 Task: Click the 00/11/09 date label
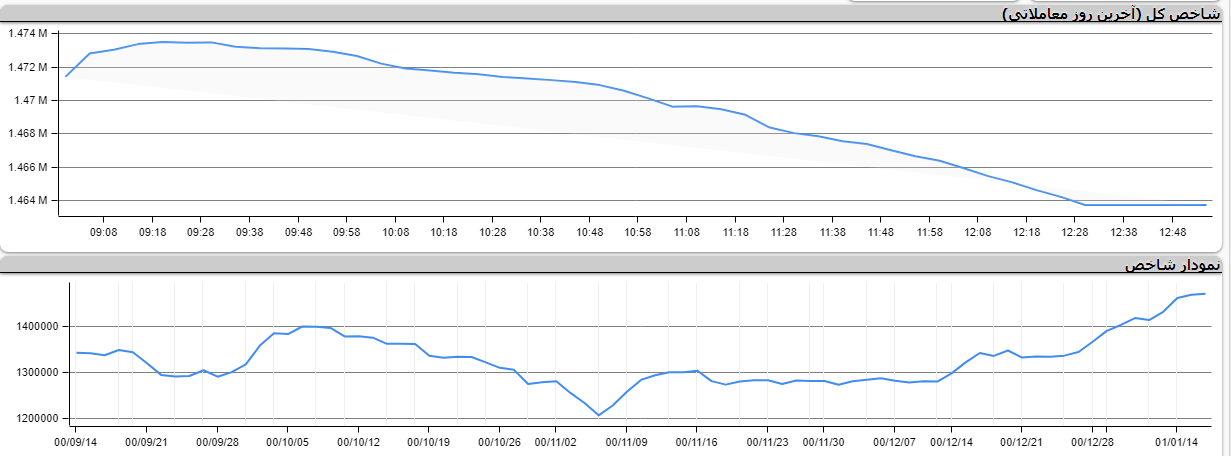(627, 441)
